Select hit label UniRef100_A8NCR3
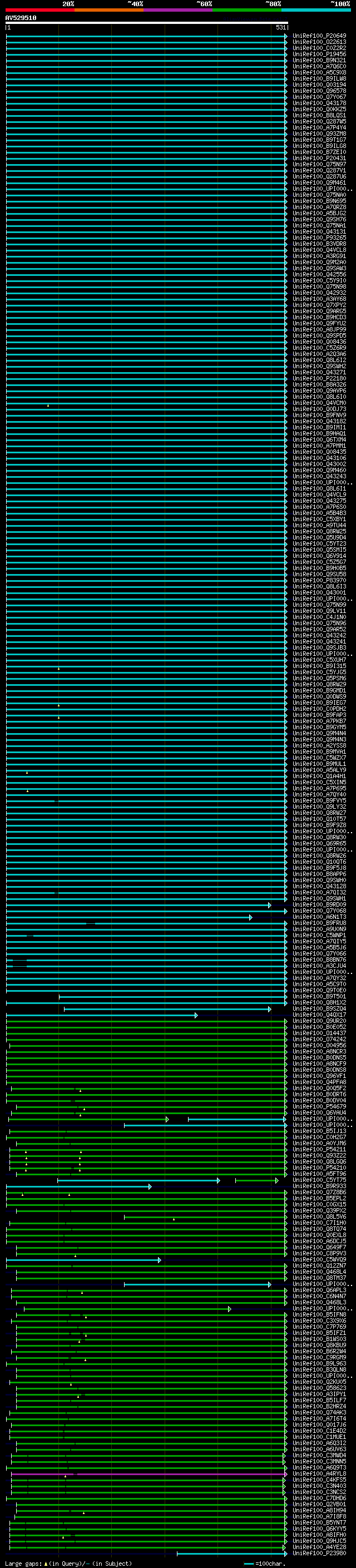This screenshot has width=356, height=1568. (319, 1052)
